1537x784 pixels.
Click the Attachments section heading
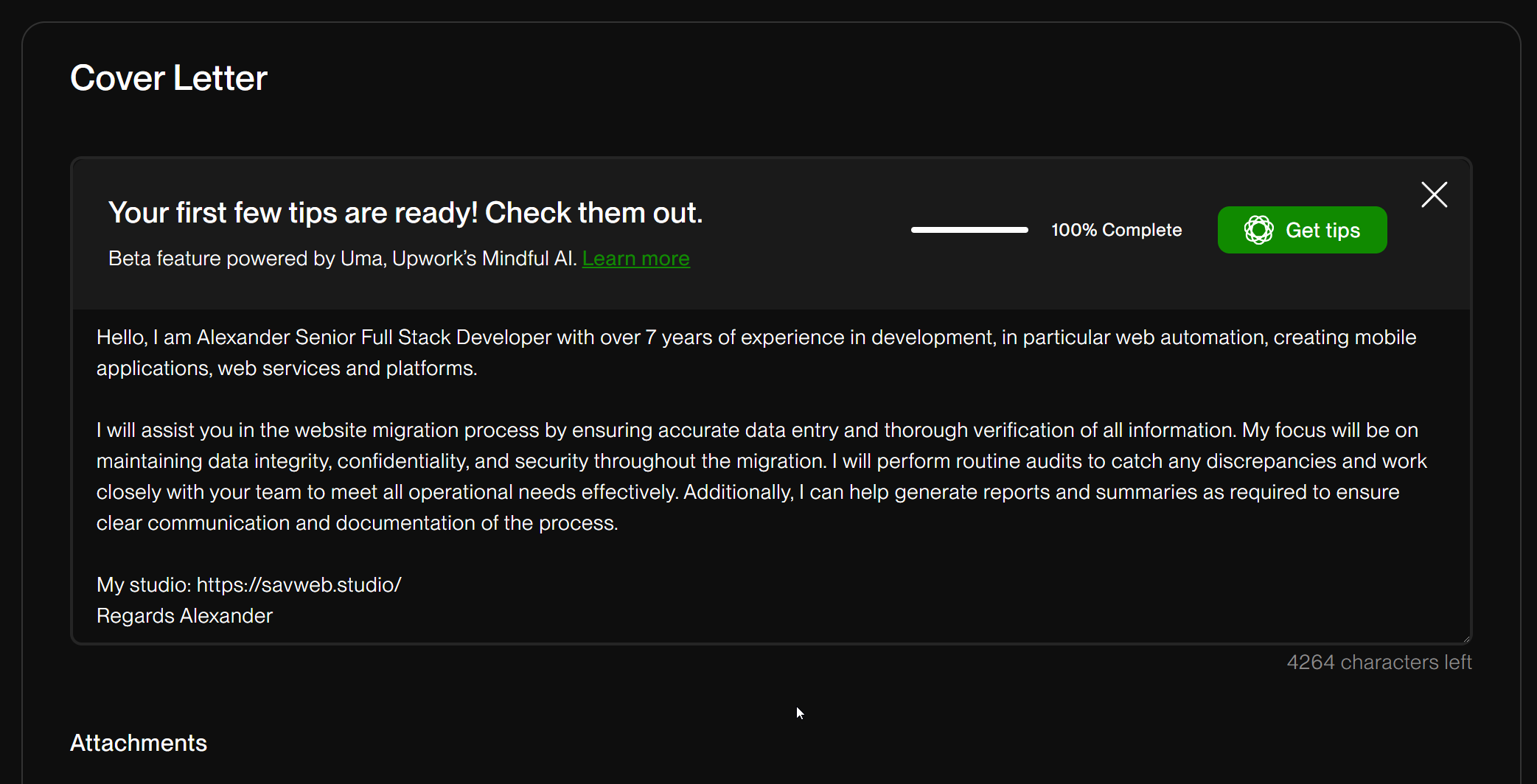coord(139,743)
